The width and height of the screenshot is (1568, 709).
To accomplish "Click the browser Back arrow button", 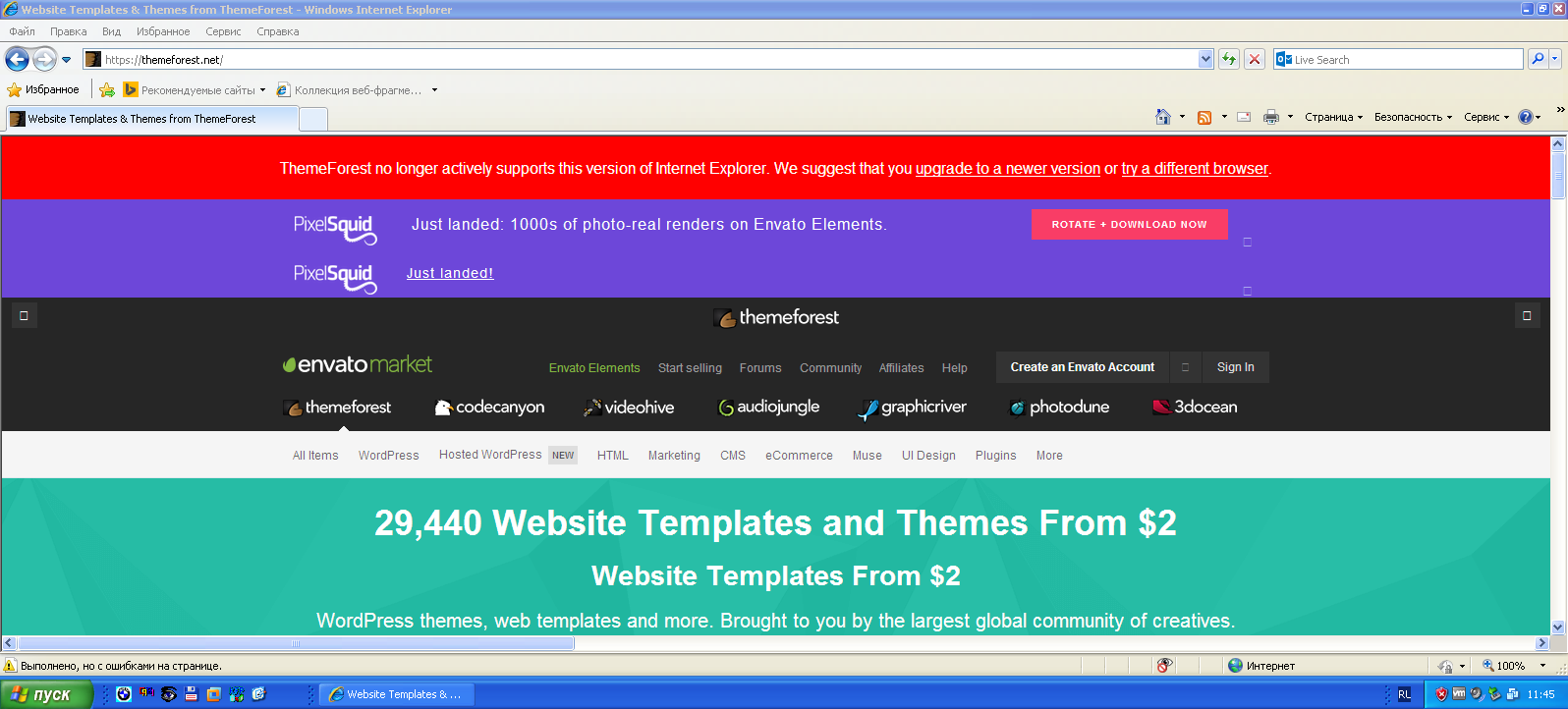I will pos(17,59).
